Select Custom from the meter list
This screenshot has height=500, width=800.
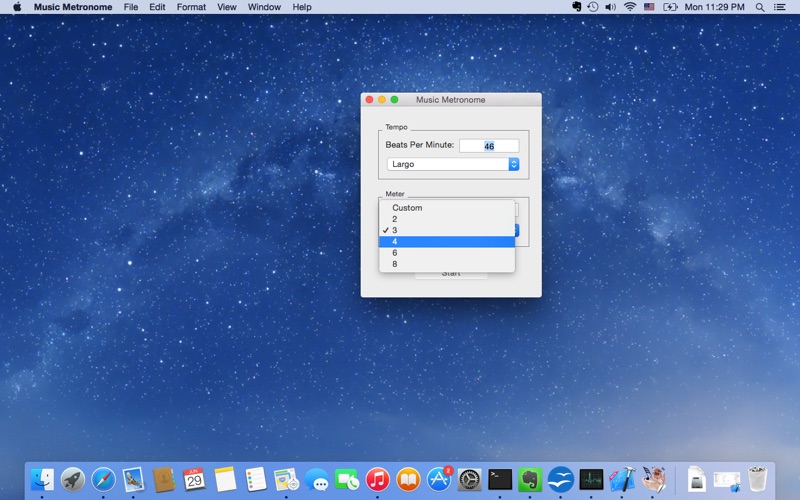[x=447, y=208]
